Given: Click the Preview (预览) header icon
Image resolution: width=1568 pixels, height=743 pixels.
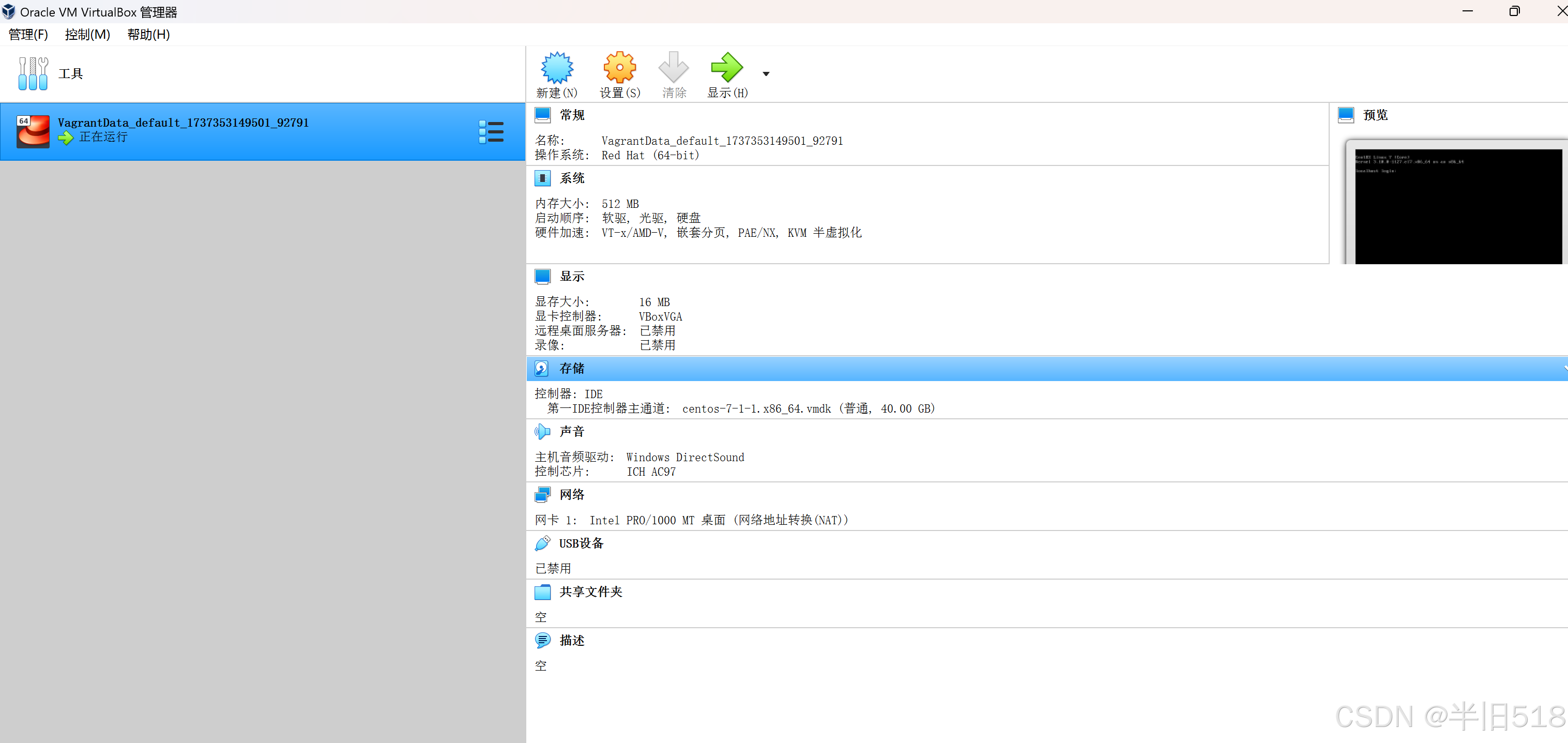Looking at the screenshot, I should [x=1346, y=115].
